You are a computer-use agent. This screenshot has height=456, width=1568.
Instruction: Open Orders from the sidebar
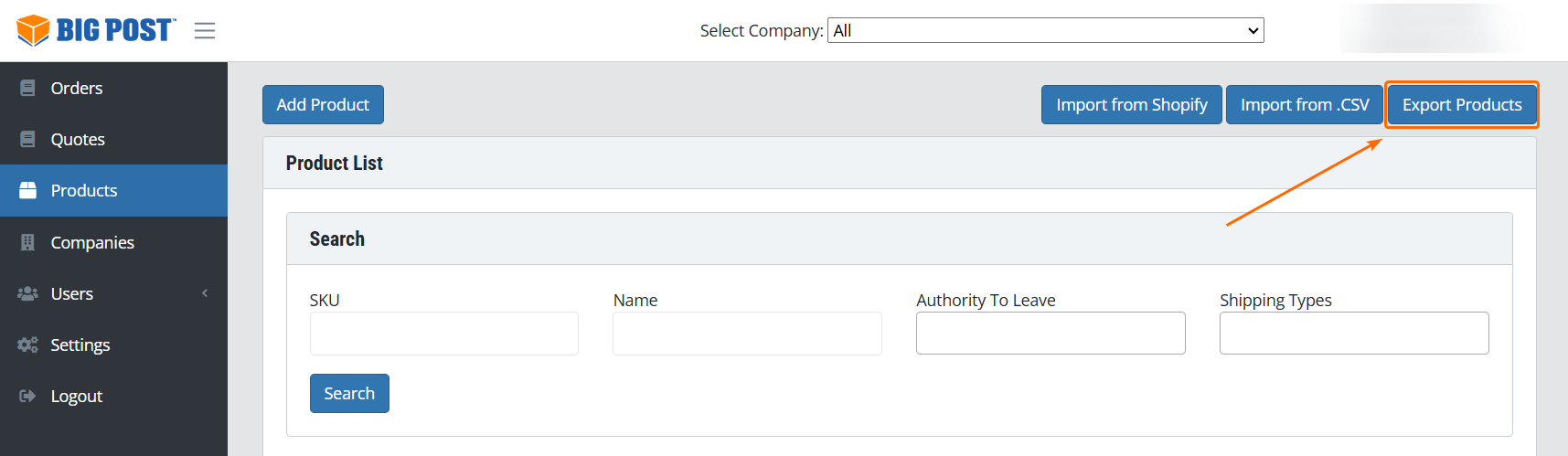click(x=77, y=88)
